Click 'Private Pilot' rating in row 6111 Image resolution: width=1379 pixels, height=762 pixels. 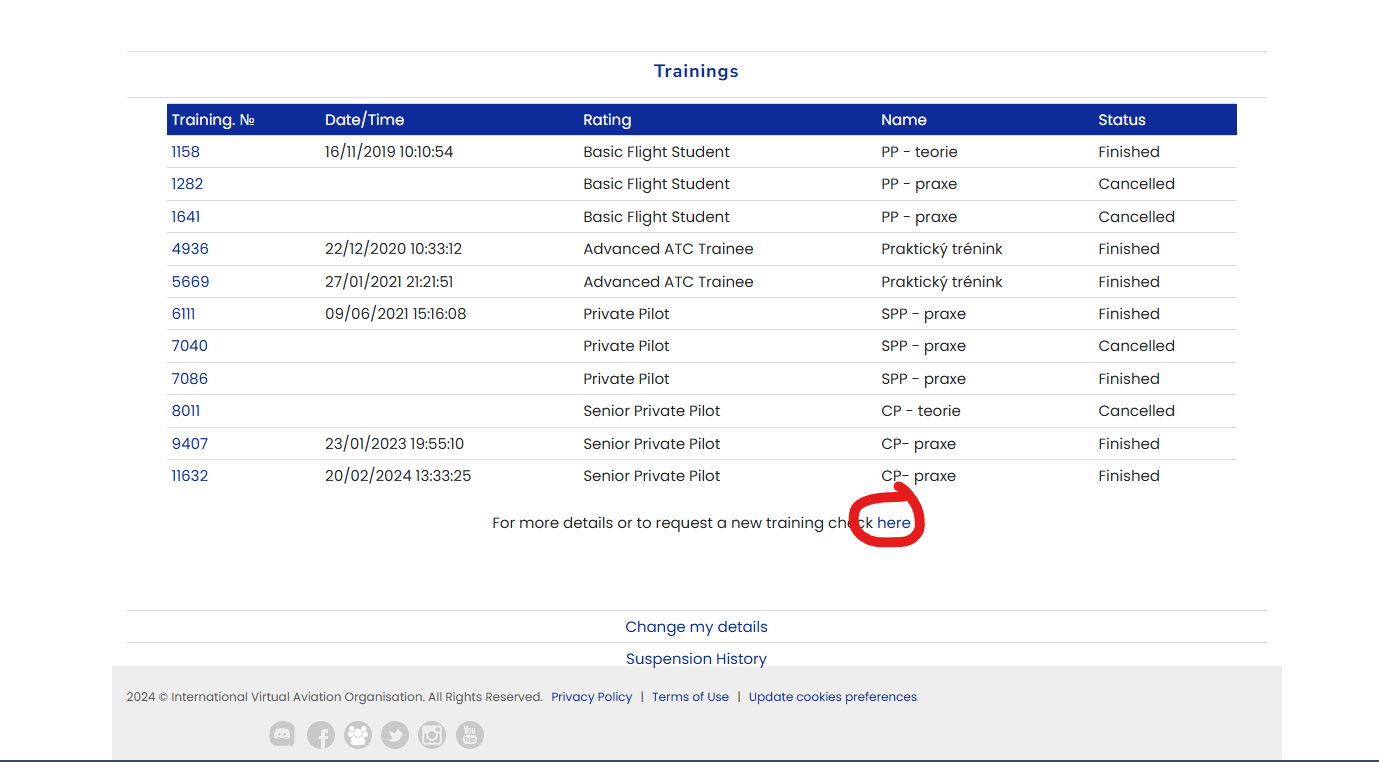click(626, 314)
